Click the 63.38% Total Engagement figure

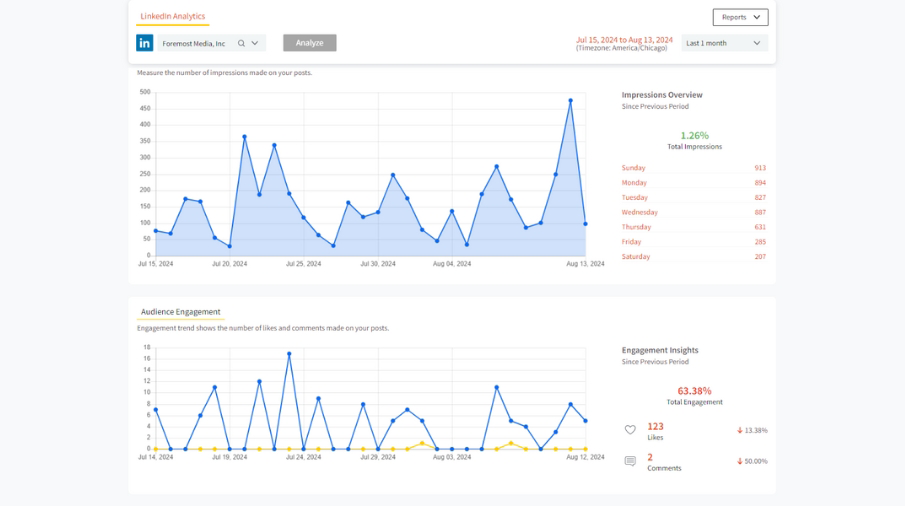694,391
